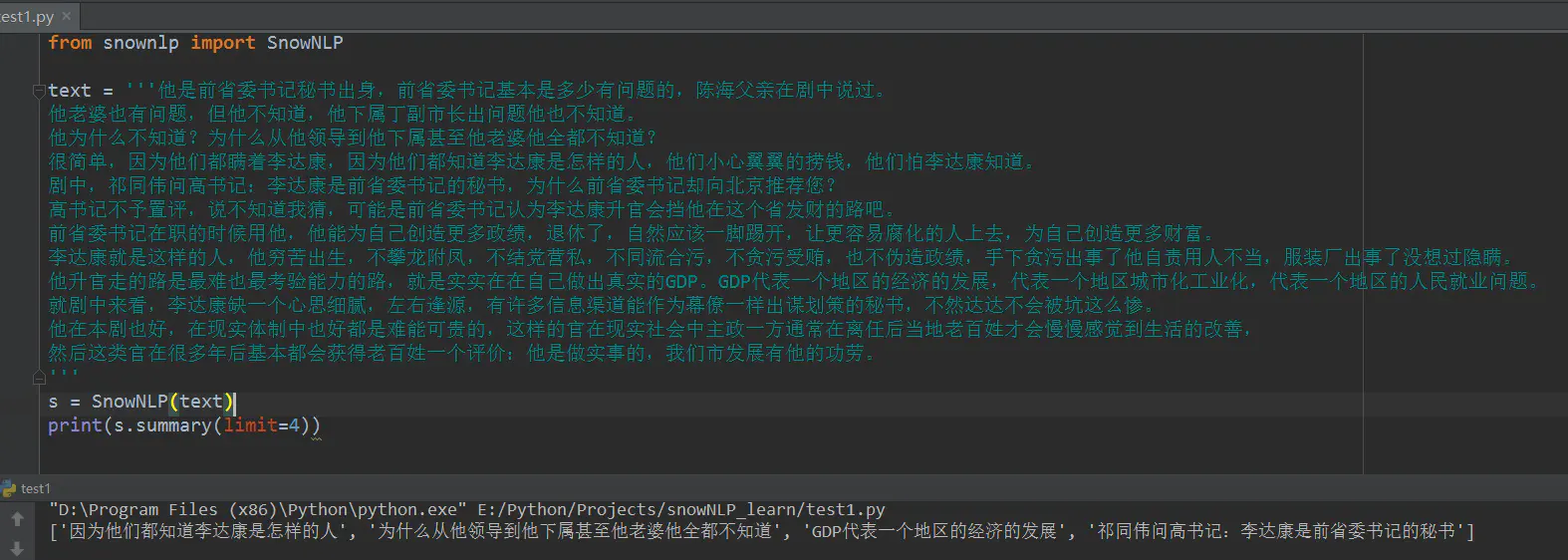Close the test1.py editor tab
Viewport: 1568px width, 560px height.
click(x=67, y=16)
